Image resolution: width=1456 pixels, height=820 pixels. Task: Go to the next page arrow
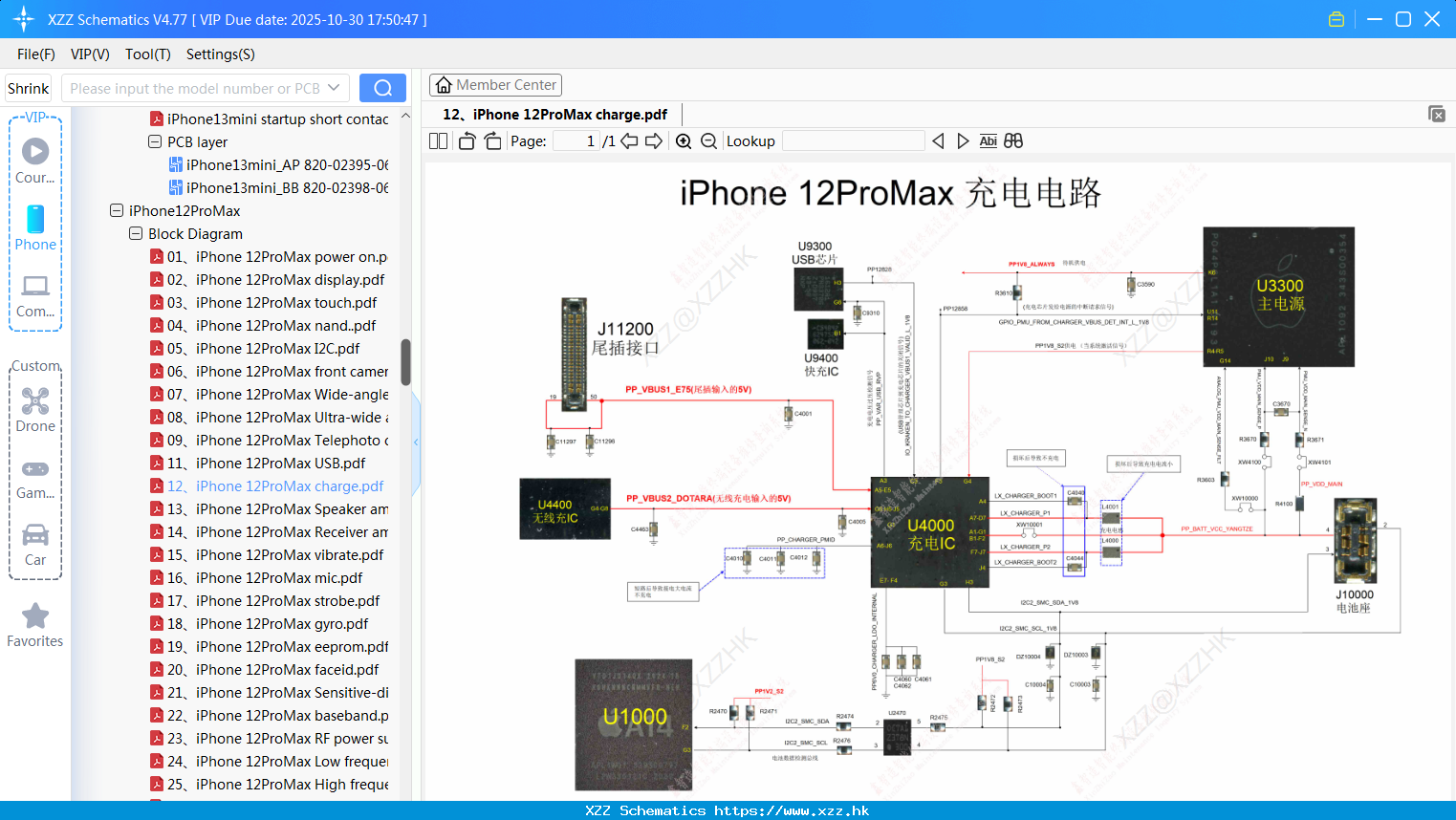tap(654, 141)
